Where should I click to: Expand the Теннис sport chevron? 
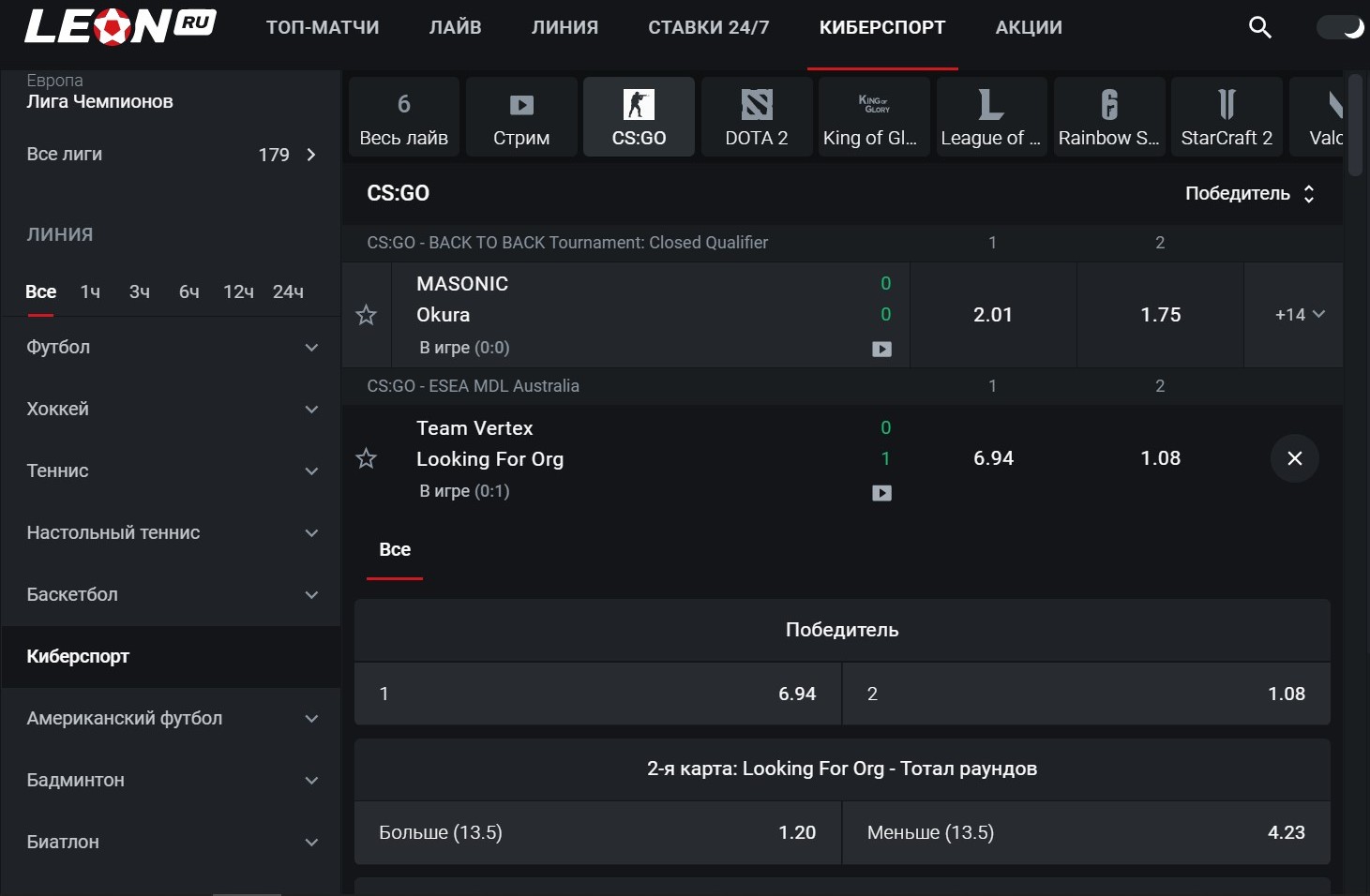click(311, 471)
